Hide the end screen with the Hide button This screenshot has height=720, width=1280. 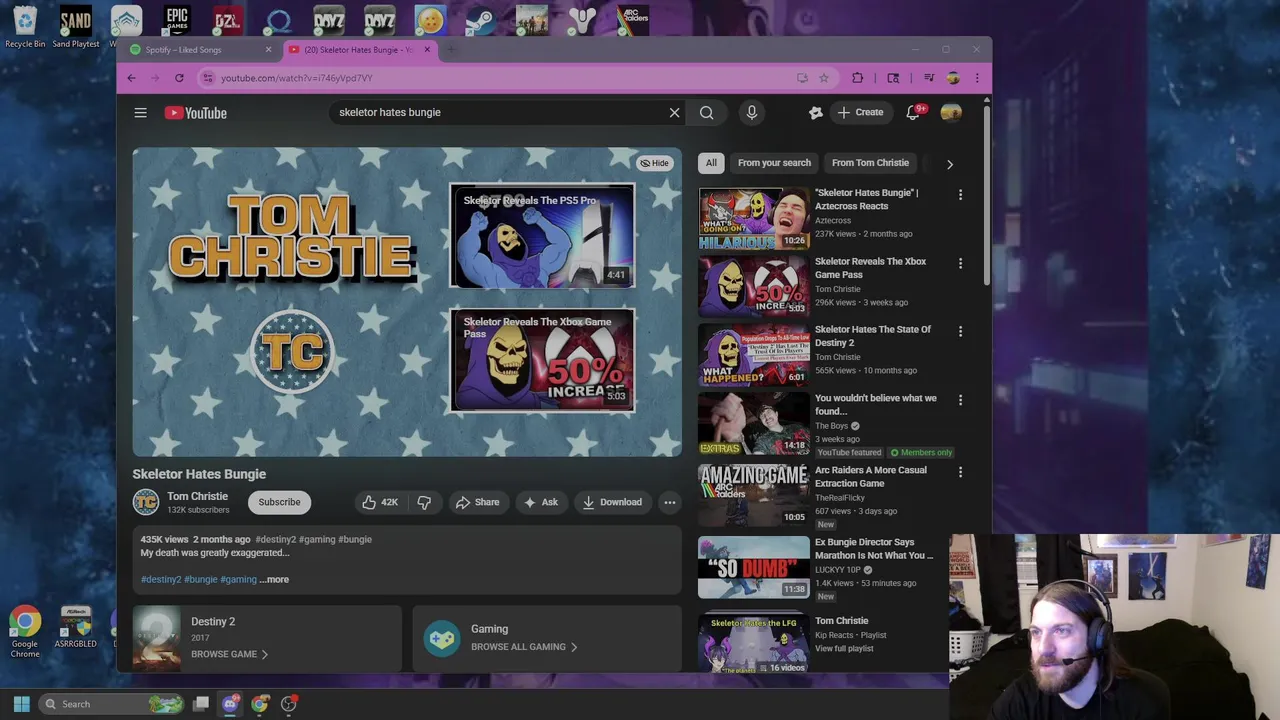tap(654, 163)
